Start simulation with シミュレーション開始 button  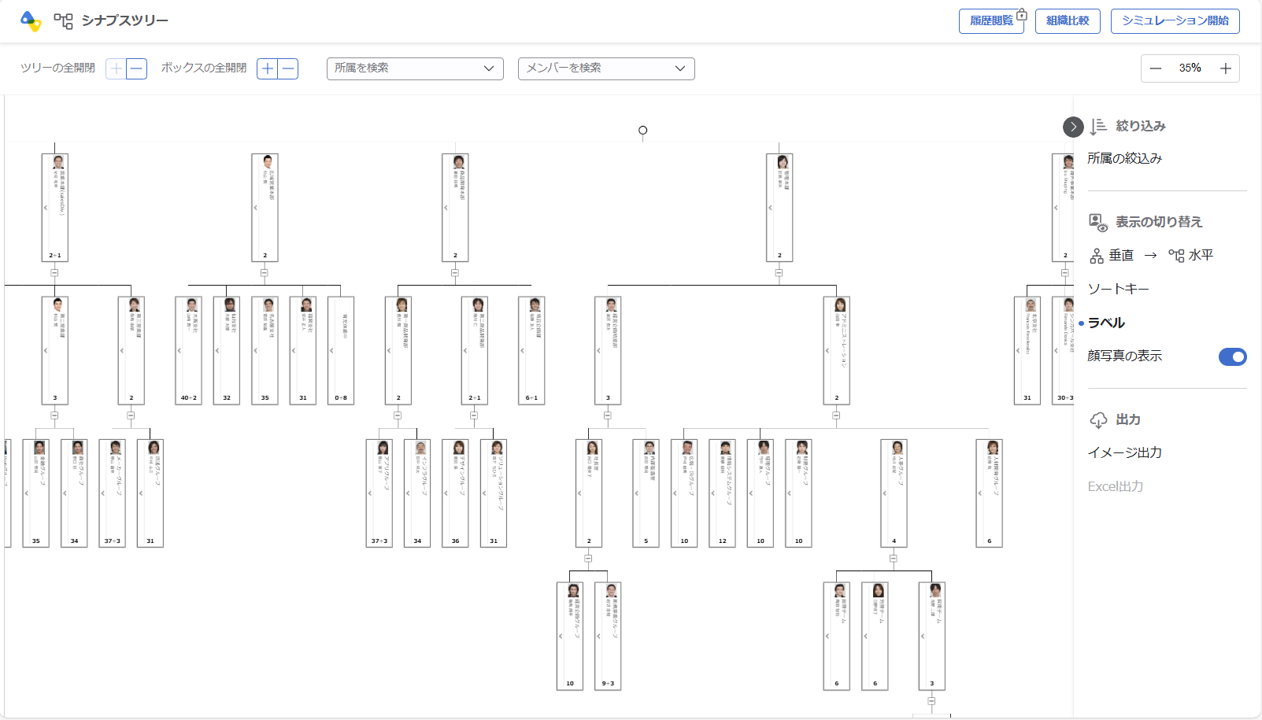(x=1174, y=21)
